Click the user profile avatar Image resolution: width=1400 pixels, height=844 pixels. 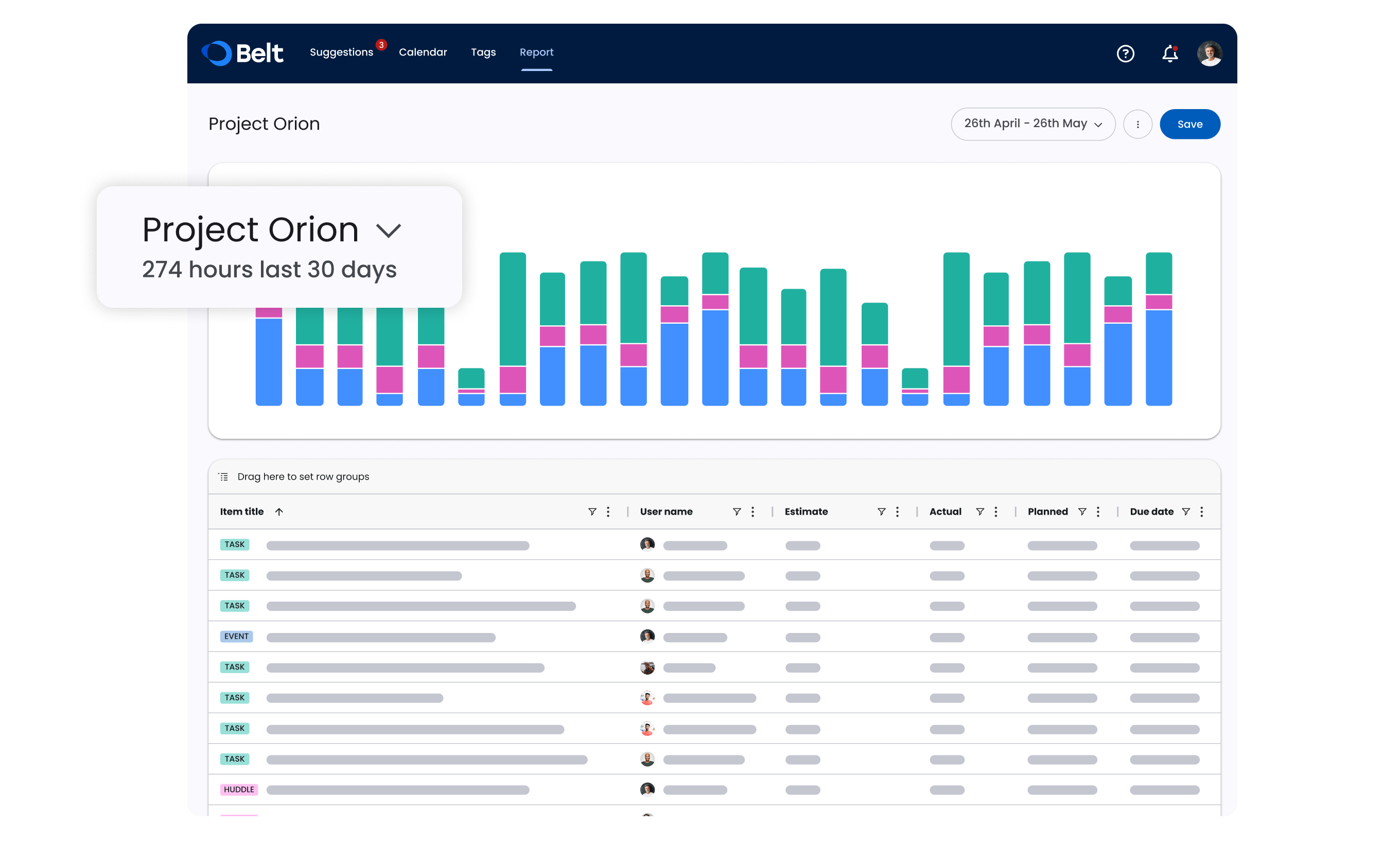[1209, 54]
